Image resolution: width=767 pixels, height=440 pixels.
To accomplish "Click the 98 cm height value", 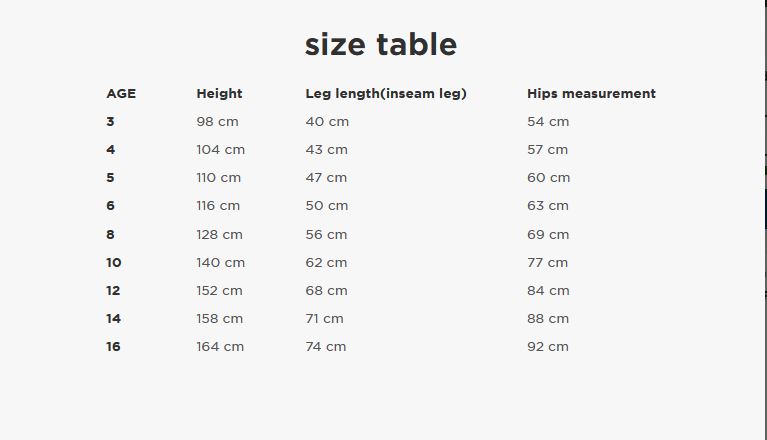I will (x=218, y=121).
